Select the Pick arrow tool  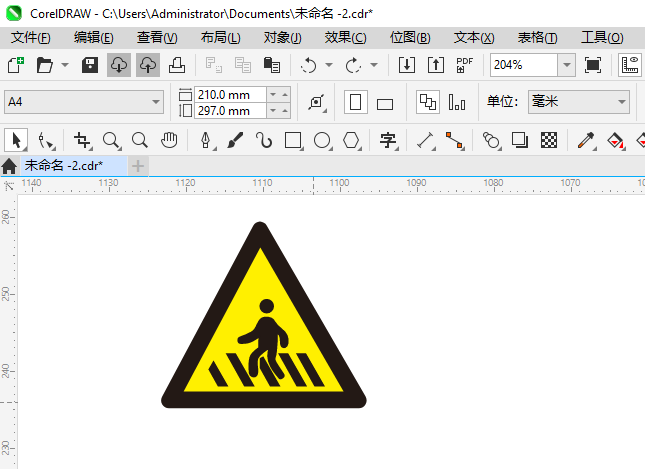point(16,140)
